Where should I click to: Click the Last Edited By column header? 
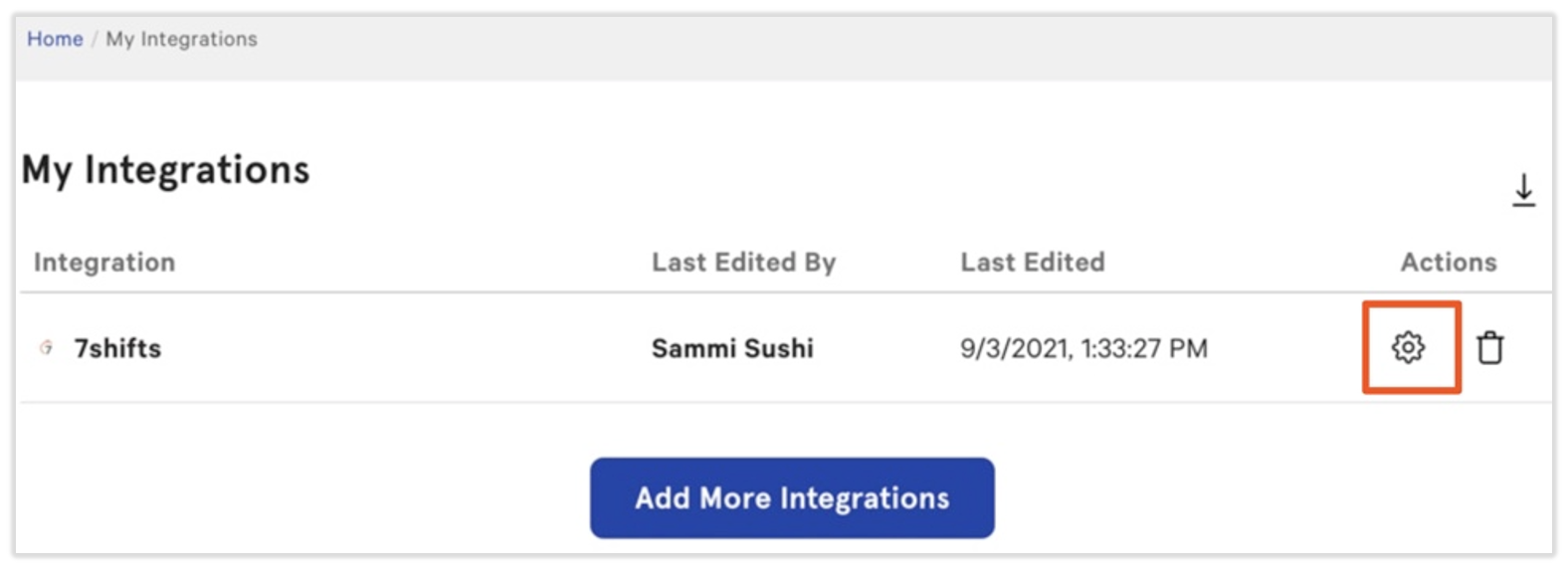tap(743, 262)
